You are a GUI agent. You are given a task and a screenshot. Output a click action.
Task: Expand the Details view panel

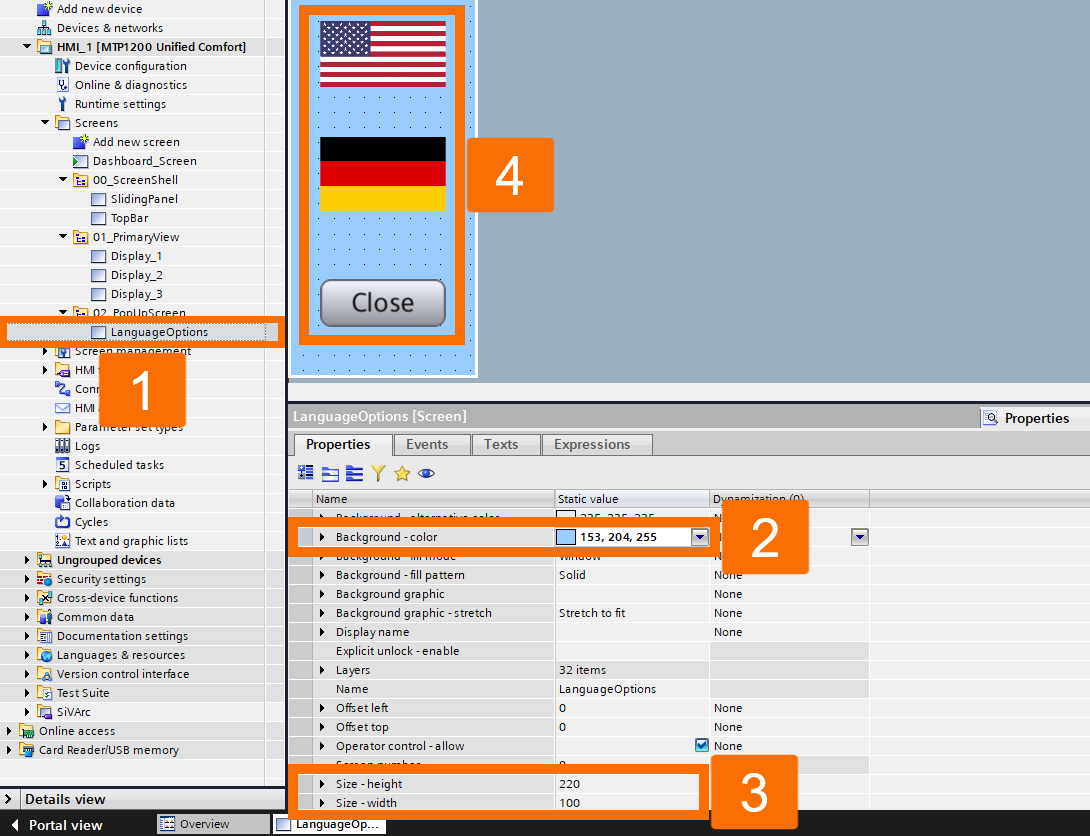click(8, 799)
